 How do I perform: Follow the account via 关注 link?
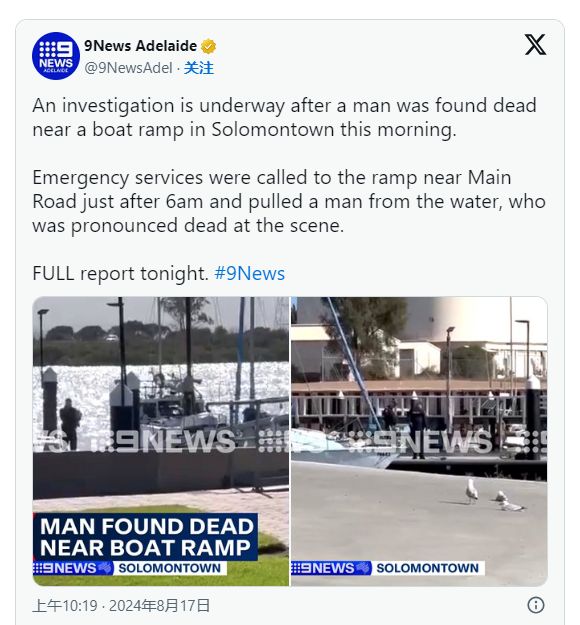click(x=199, y=68)
